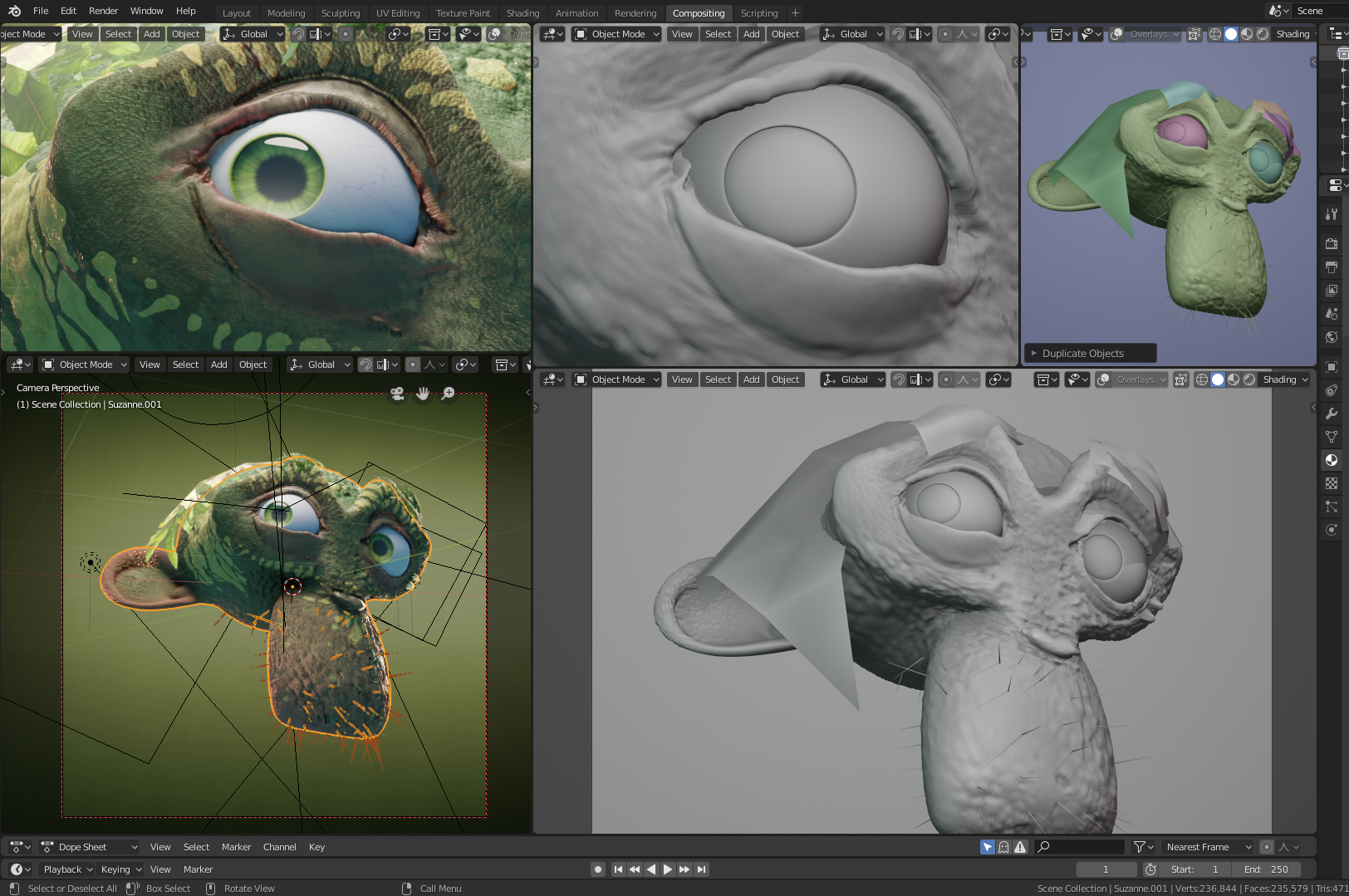Open the Dope Sheet mode dropdown

pyautogui.click(x=89, y=847)
